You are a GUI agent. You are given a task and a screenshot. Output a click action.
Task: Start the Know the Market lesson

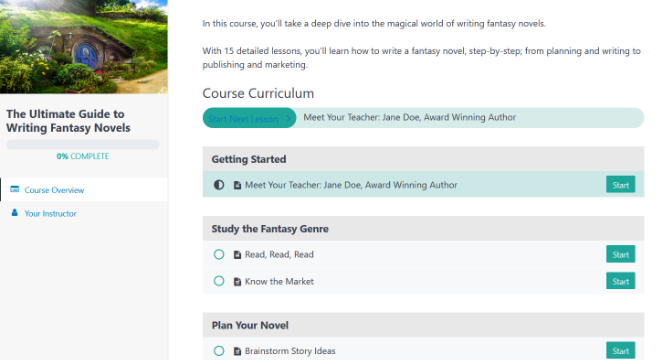620,281
